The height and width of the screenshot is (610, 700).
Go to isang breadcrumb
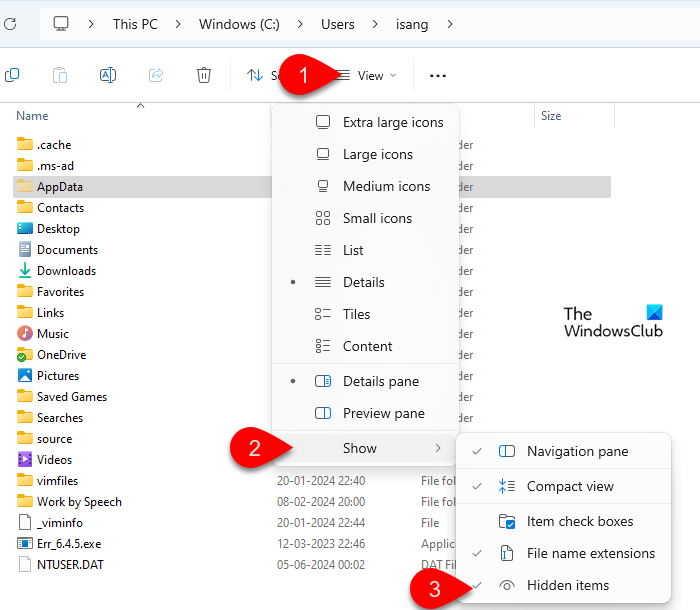click(x=412, y=25)
